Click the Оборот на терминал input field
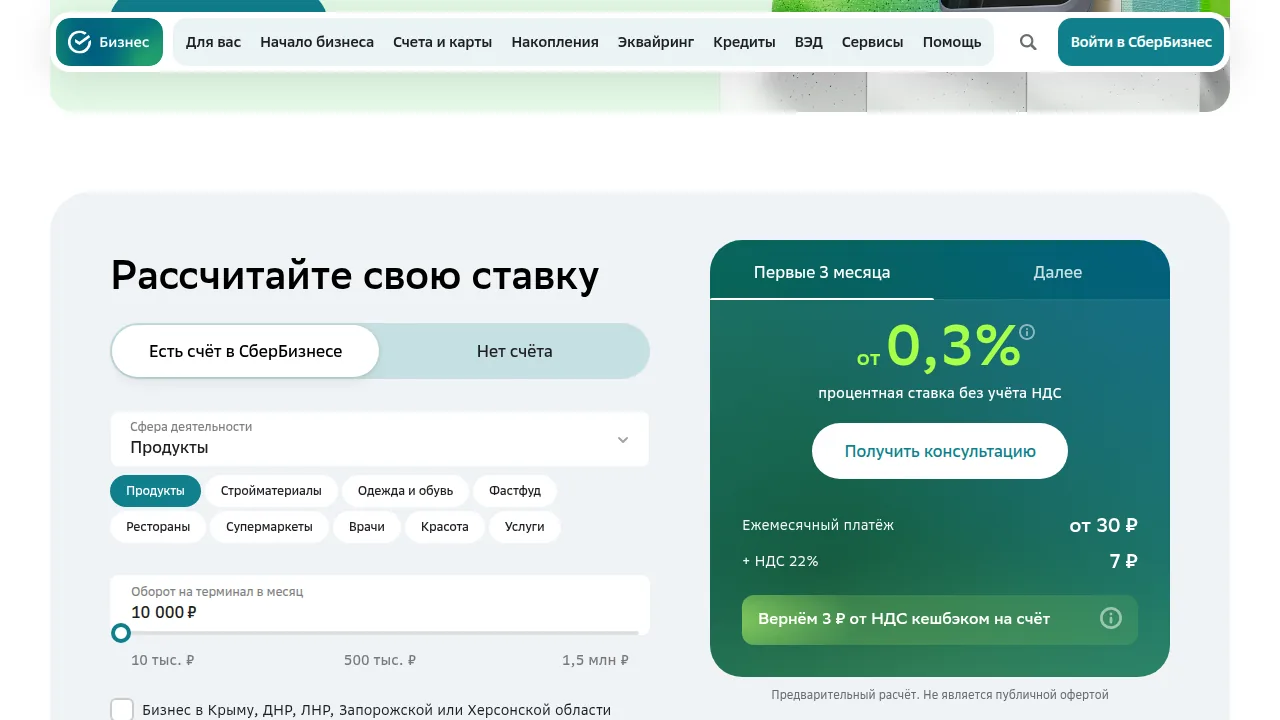The width and height of the screenshot is (1280, 720). pos(380,602)
